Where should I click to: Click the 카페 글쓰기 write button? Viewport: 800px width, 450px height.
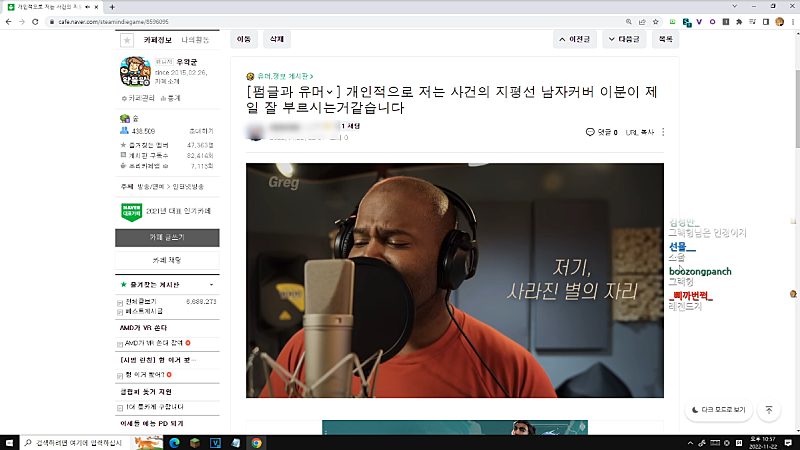[167, 237]
